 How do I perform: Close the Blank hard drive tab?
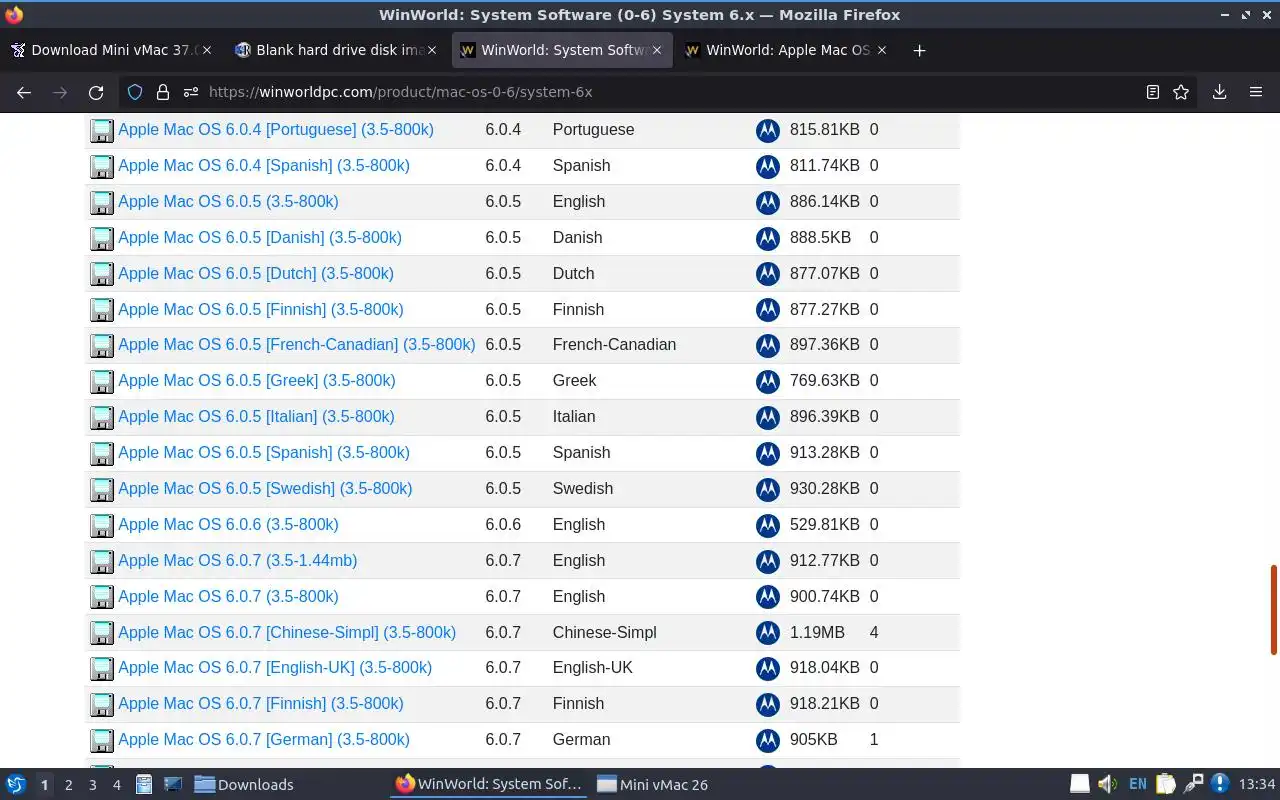(432, 50)
